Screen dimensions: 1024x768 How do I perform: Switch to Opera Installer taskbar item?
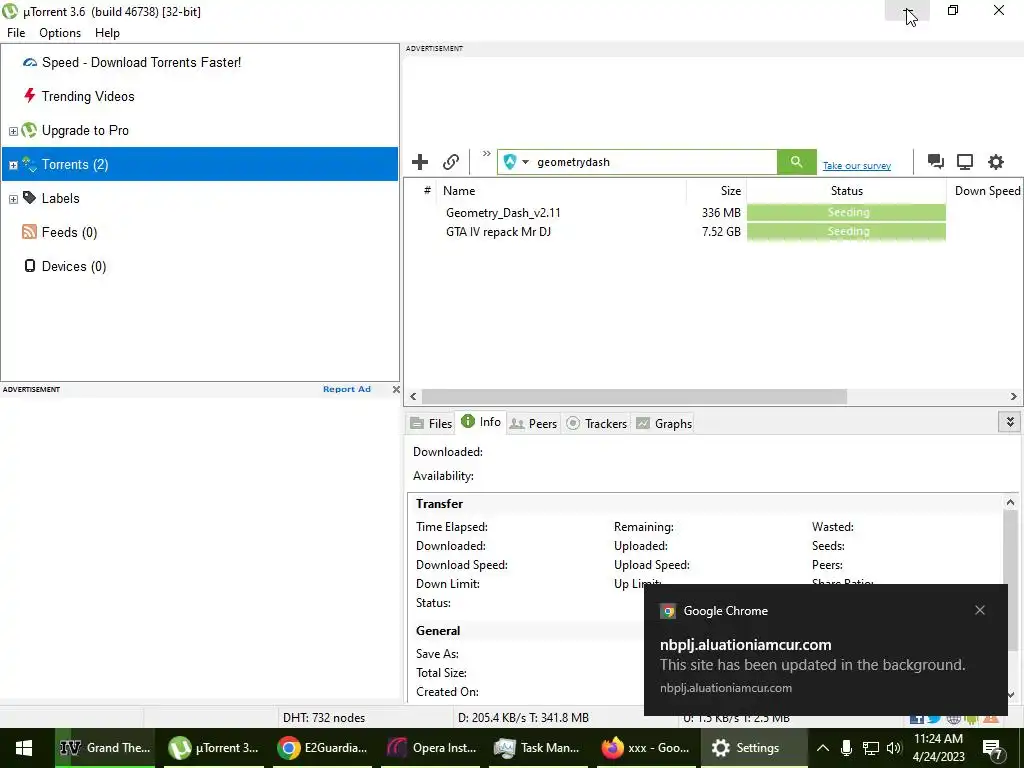click(432, 748)
